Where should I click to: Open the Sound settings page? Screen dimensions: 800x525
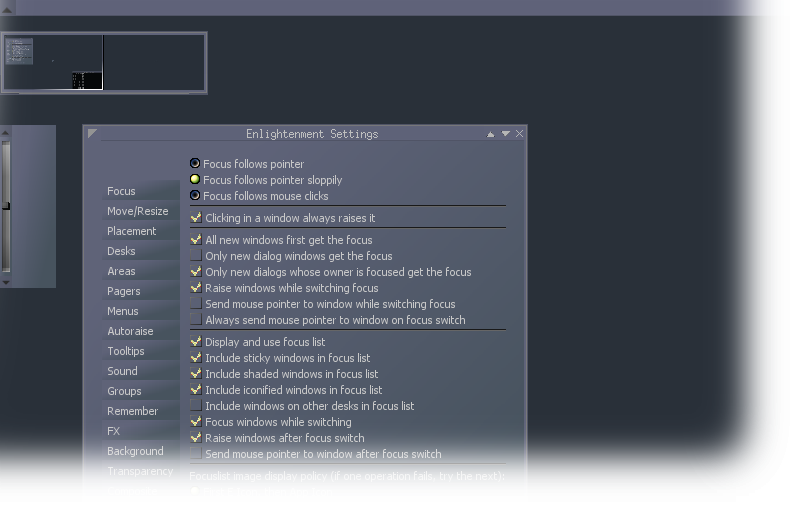(x=141, y=371)
